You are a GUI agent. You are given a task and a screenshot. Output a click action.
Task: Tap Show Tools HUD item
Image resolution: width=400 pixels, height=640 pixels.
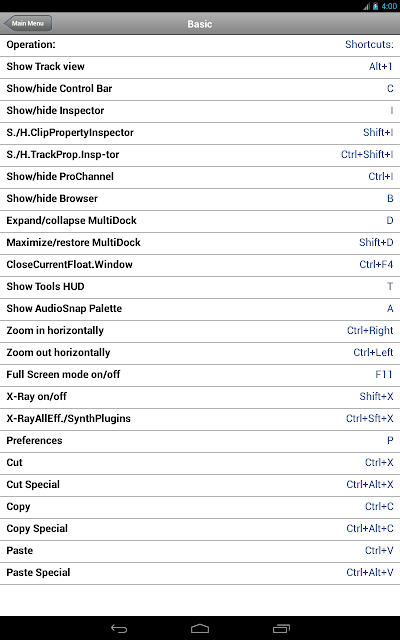click(x=200, y=287)
